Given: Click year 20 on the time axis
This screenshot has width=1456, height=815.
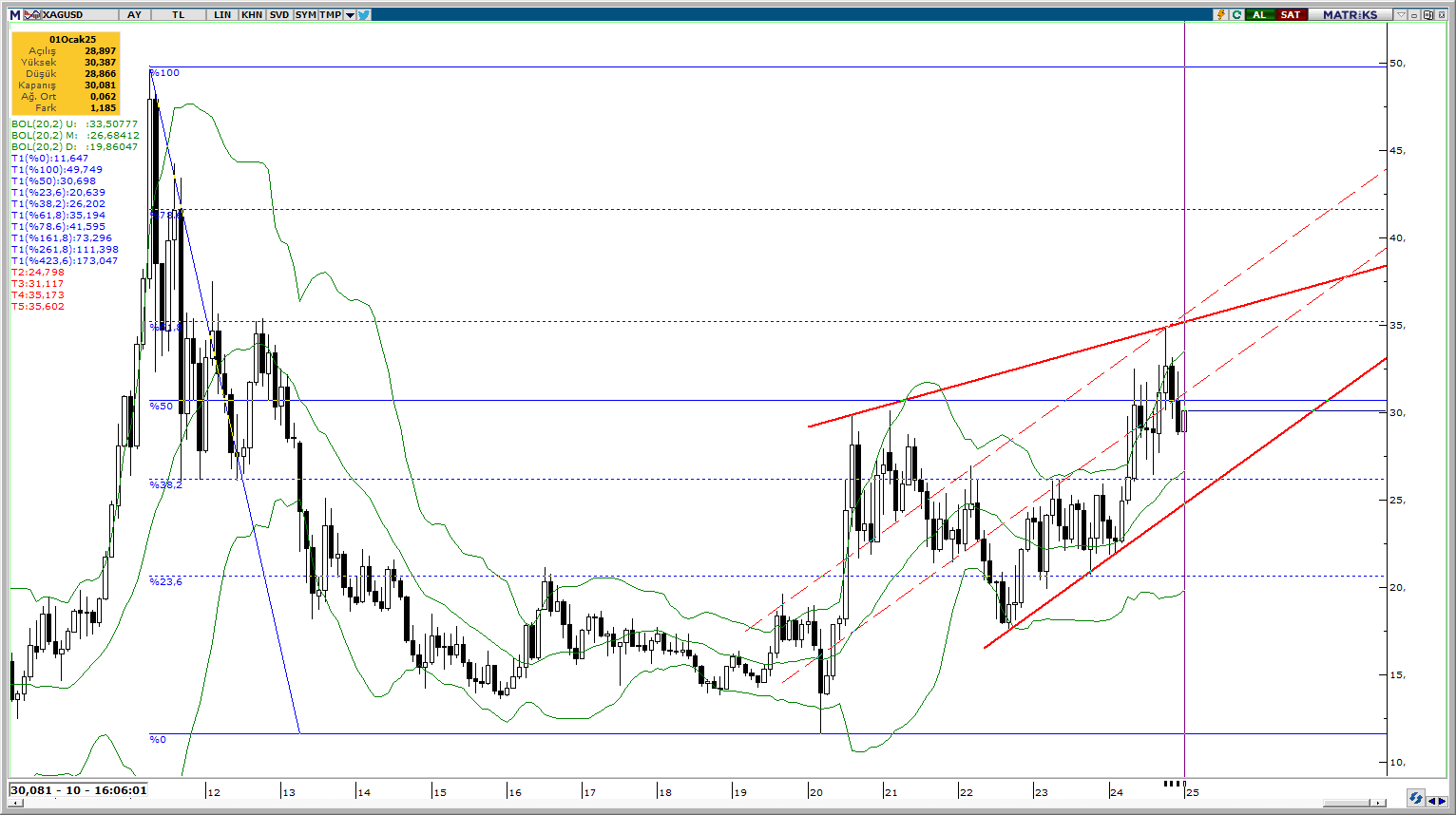Looking at the screenshot, I should [816, 792].
